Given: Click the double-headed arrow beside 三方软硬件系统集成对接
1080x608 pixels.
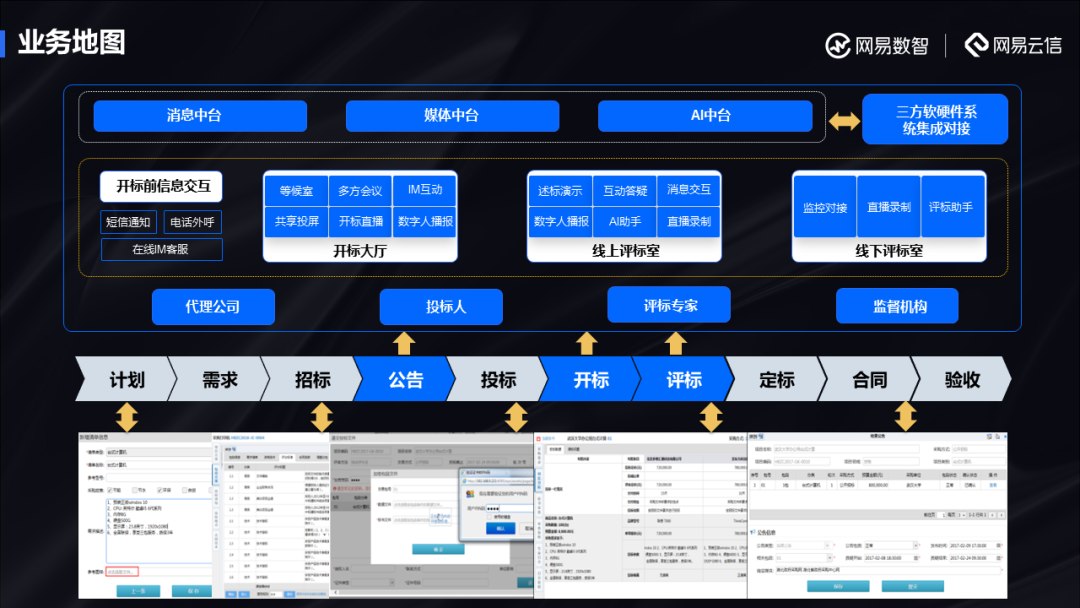Looking at the screenshot, I should [844, 120].
